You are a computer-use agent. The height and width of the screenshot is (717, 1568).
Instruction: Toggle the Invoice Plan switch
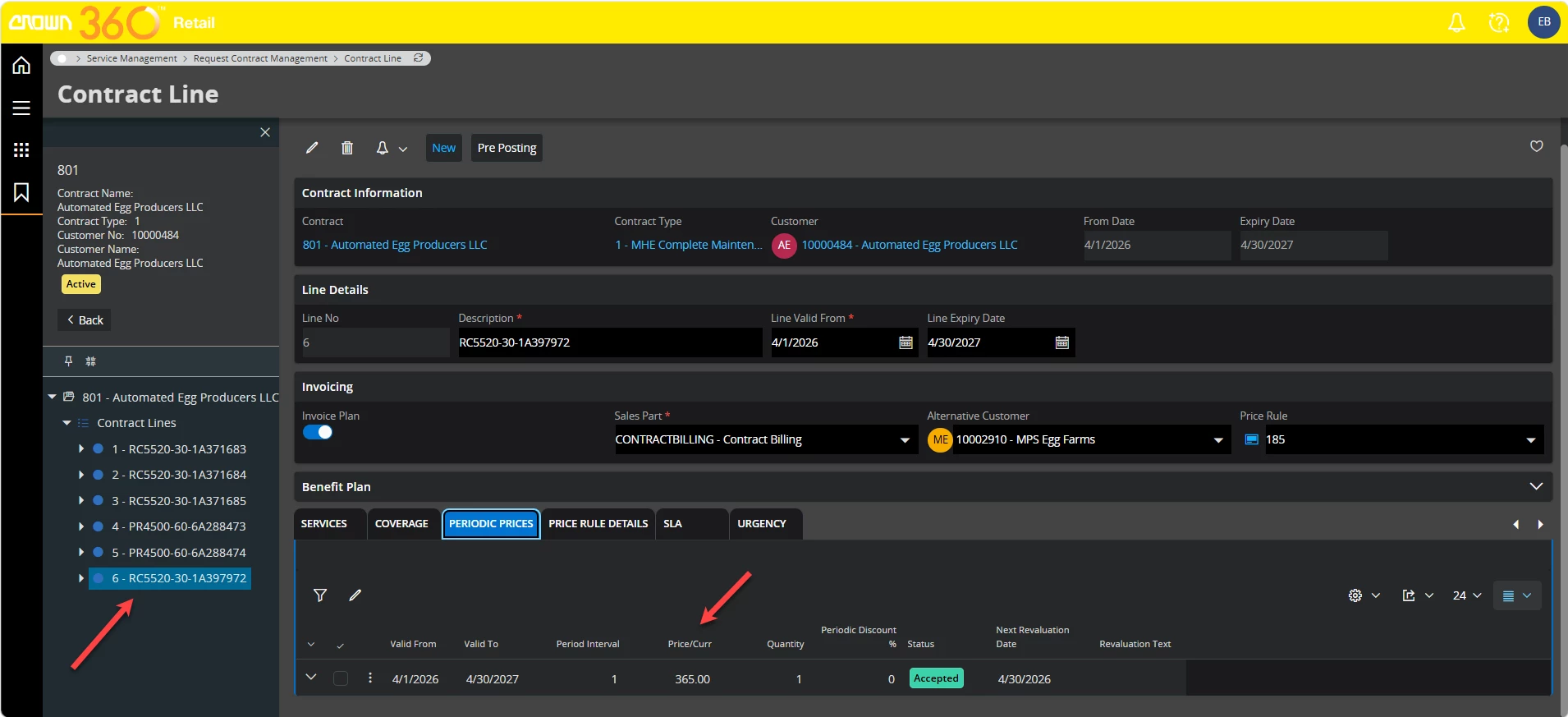(318, 433)
